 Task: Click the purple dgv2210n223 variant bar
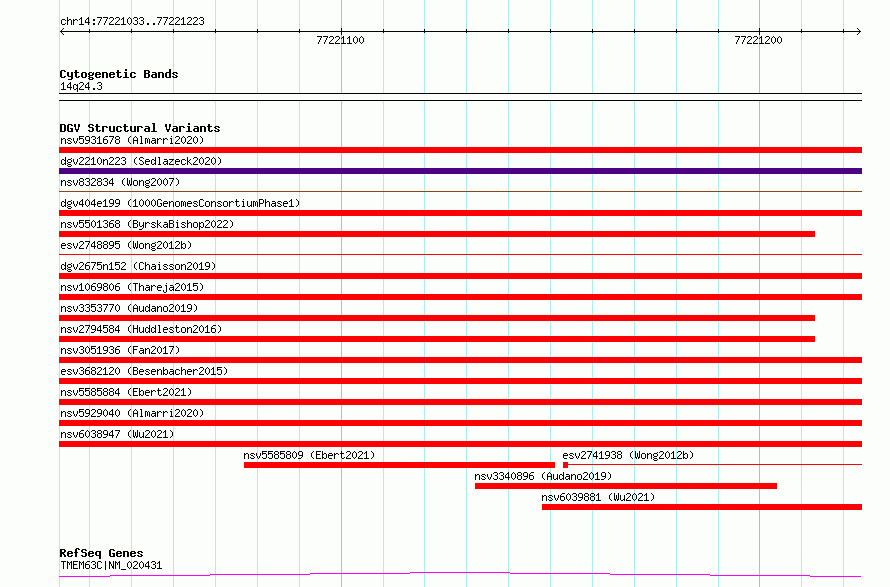[460, 171]
